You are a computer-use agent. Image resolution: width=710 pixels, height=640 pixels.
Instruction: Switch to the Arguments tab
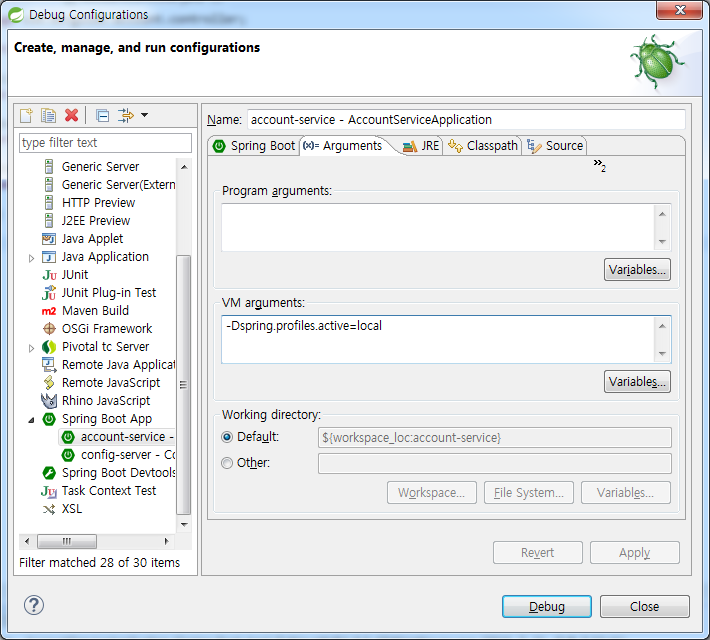[343, 146]
